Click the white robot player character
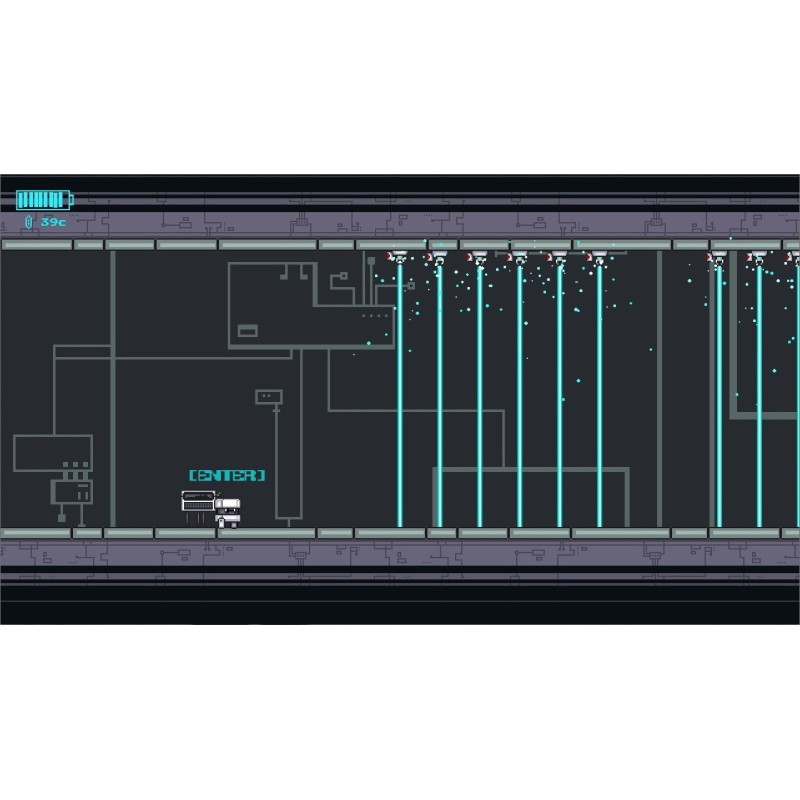800x800 pixels. [x=227, y=512]
